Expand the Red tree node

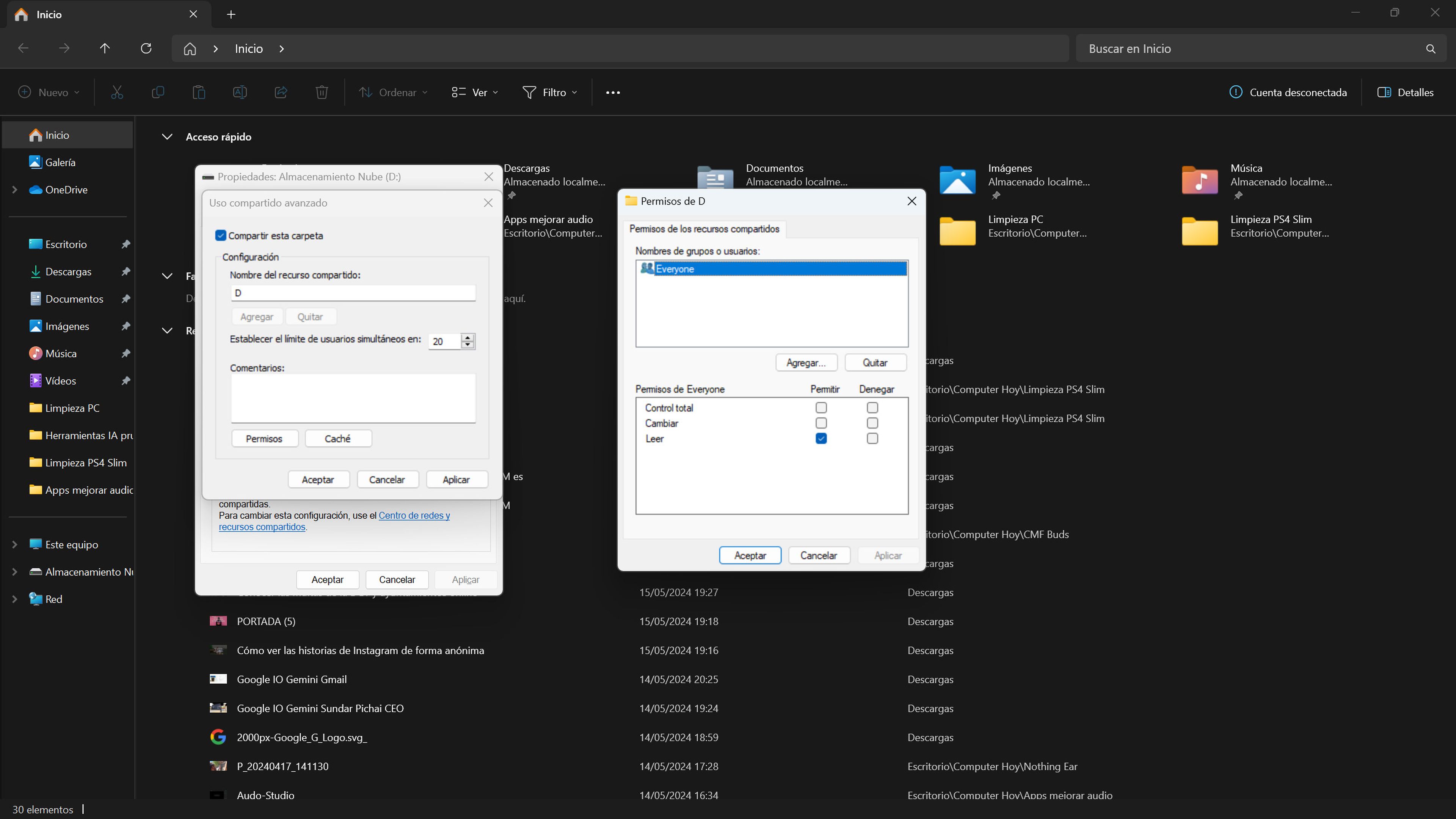point(15,599)
